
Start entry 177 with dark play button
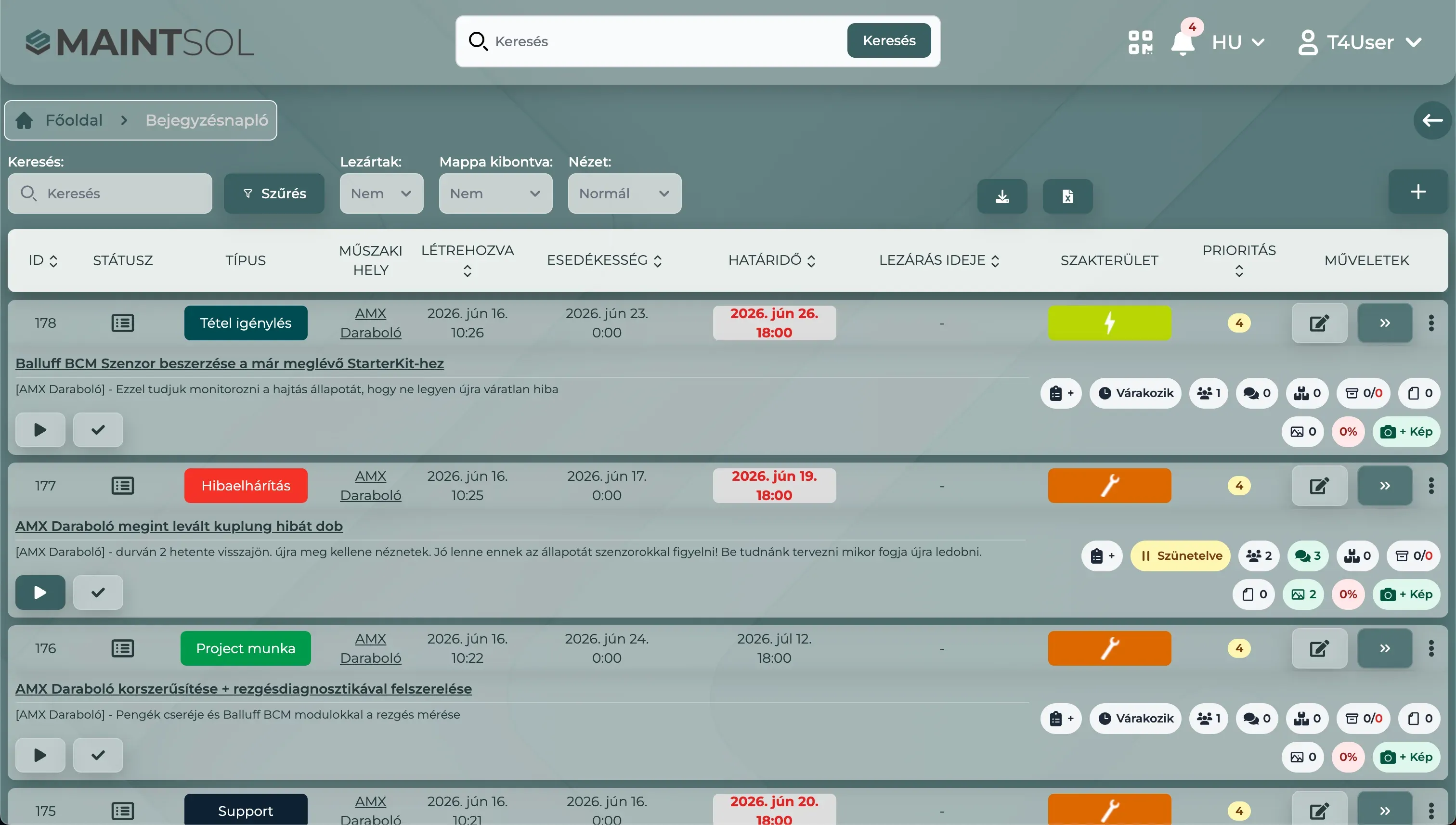pos(40,592)
